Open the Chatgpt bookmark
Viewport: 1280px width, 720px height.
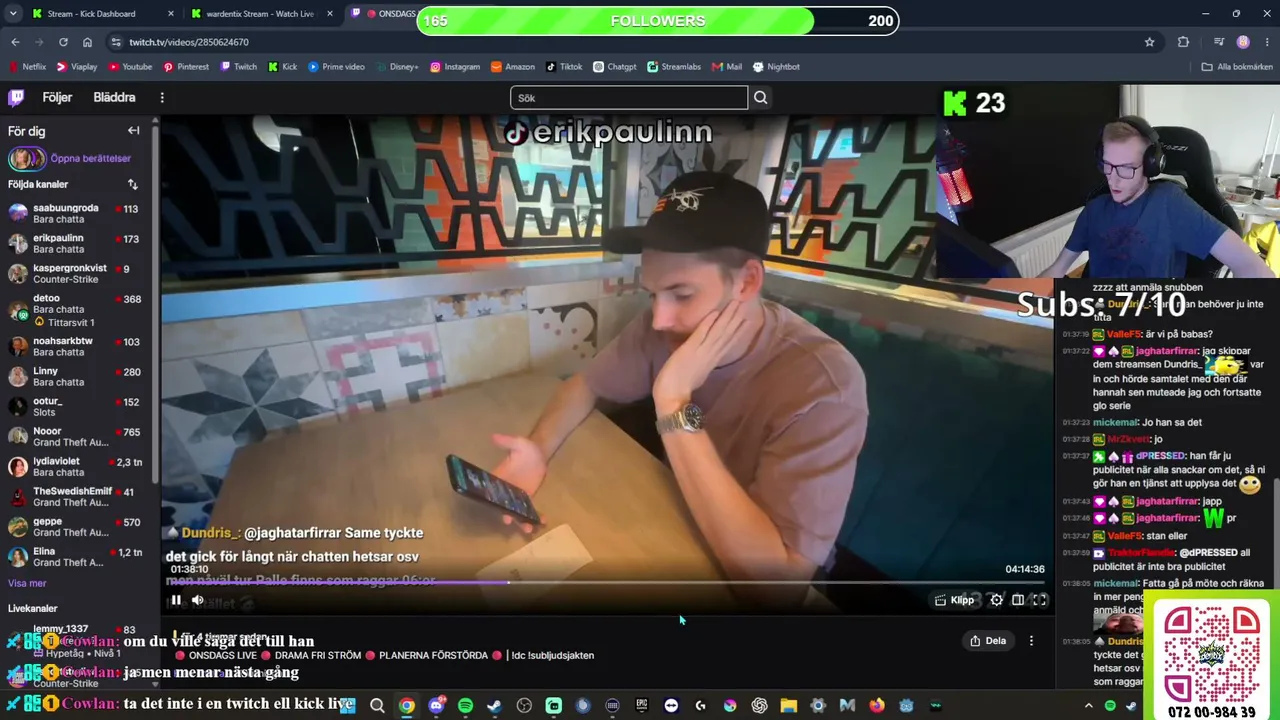click(x=614, y=67)
